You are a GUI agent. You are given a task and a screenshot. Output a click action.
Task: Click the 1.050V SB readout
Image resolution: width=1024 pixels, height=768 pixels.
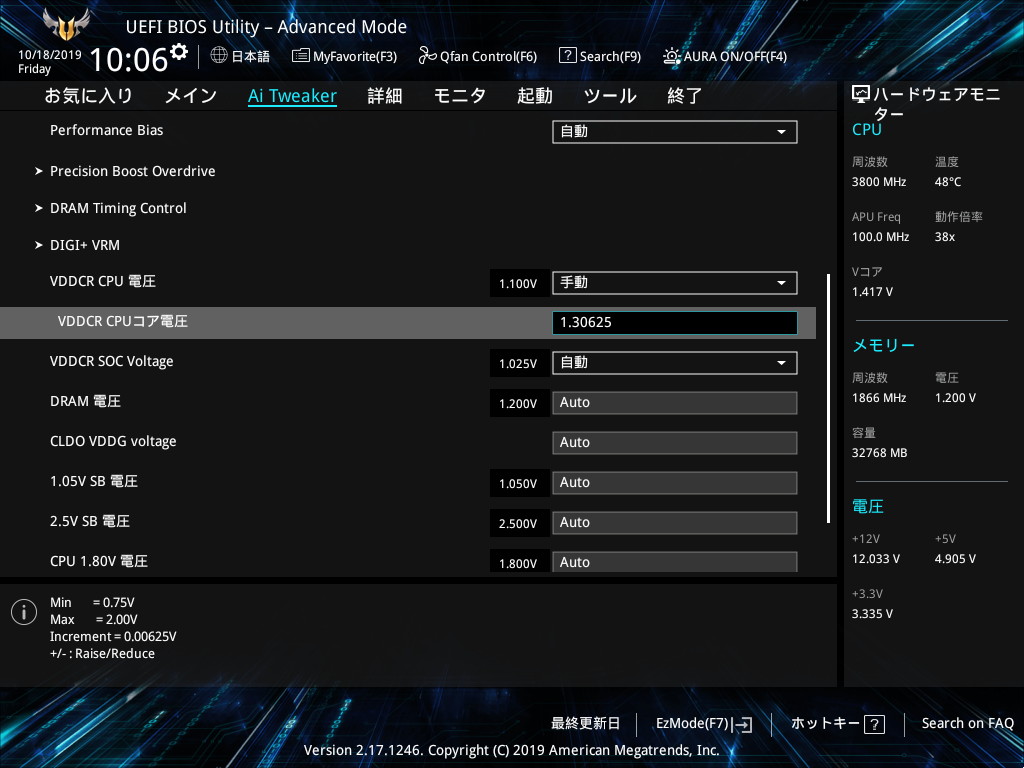click(x=519, y=483)
